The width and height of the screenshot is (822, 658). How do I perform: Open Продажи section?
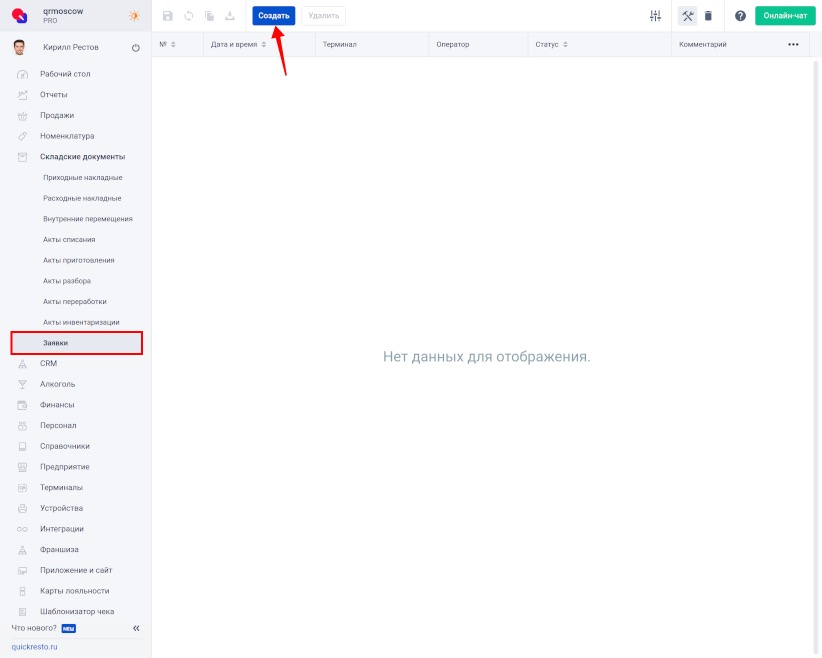pos(57,115)
